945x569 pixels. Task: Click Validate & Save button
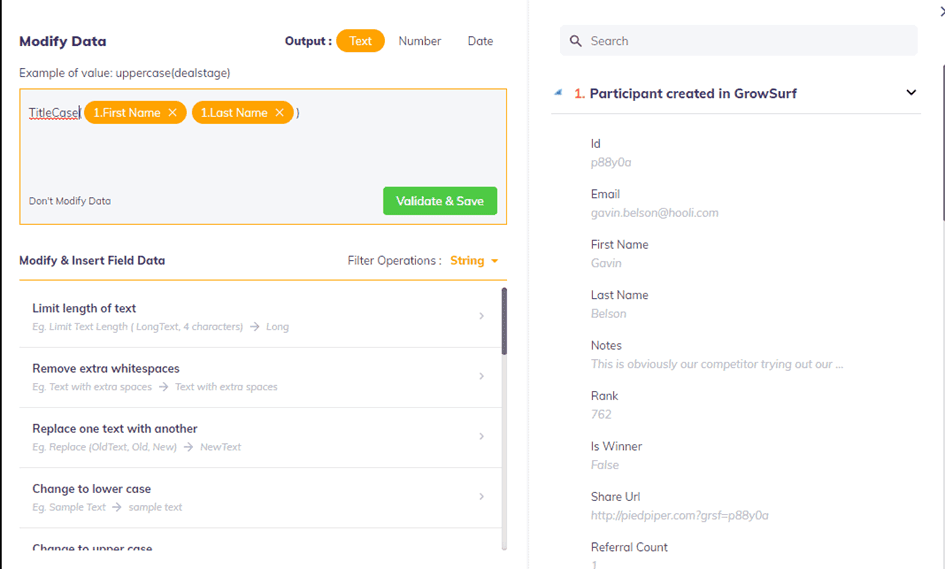(x=439, y=201)
